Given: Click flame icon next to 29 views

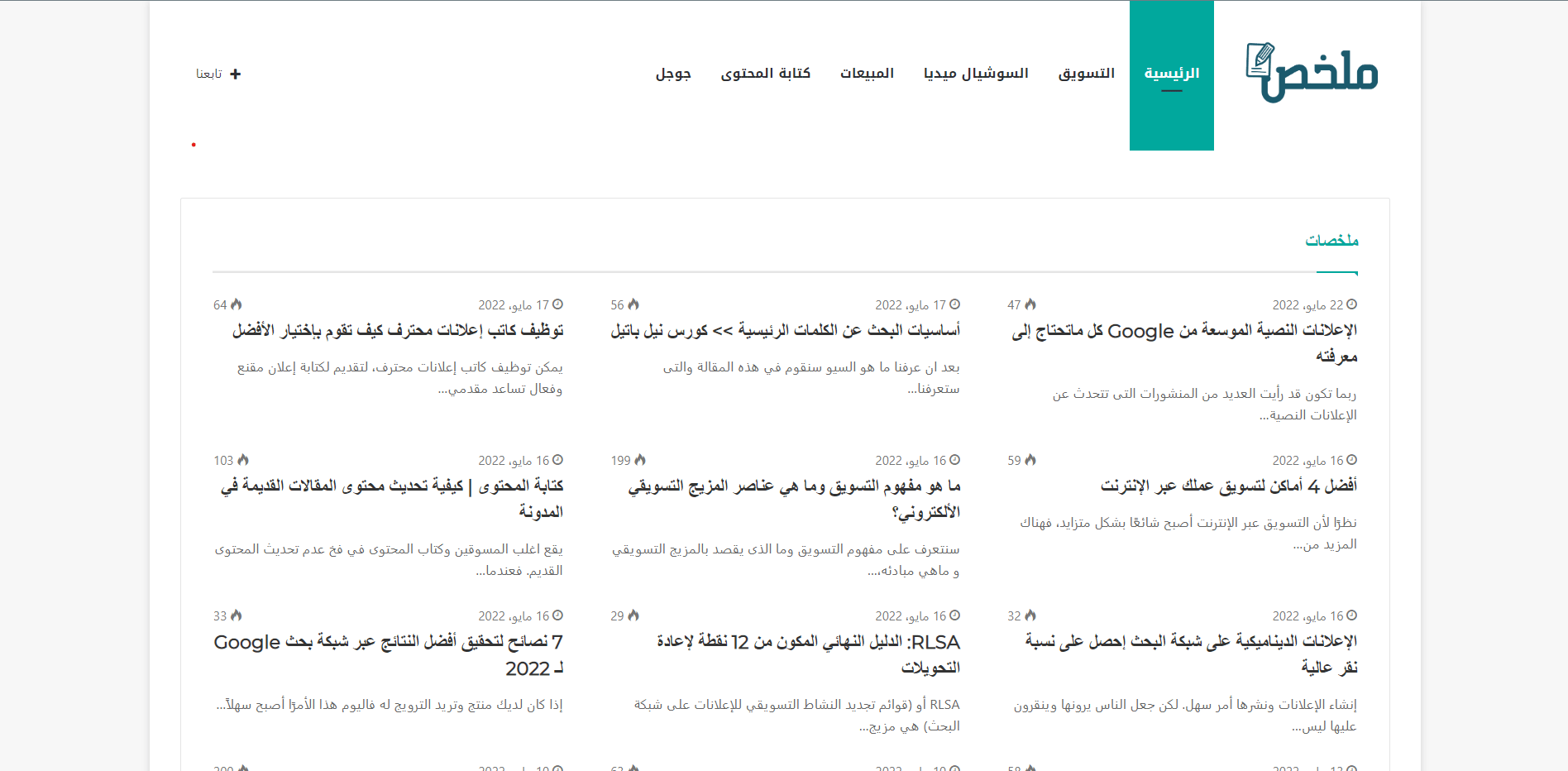Looking at the screenshot, I should point(633,615).
